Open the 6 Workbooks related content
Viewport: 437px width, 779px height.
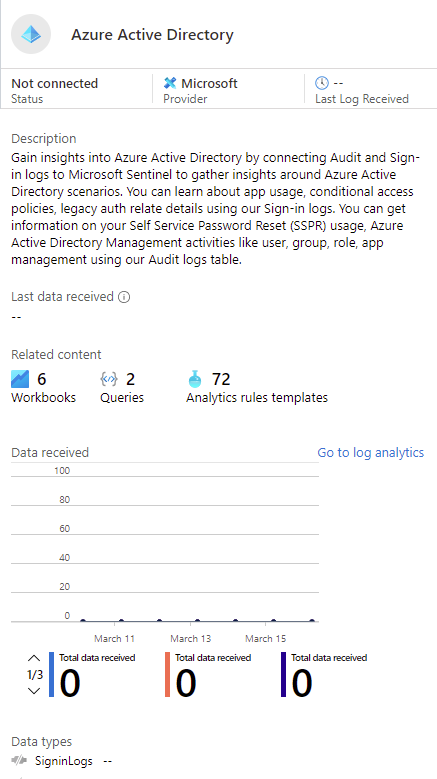click(43, 388)
